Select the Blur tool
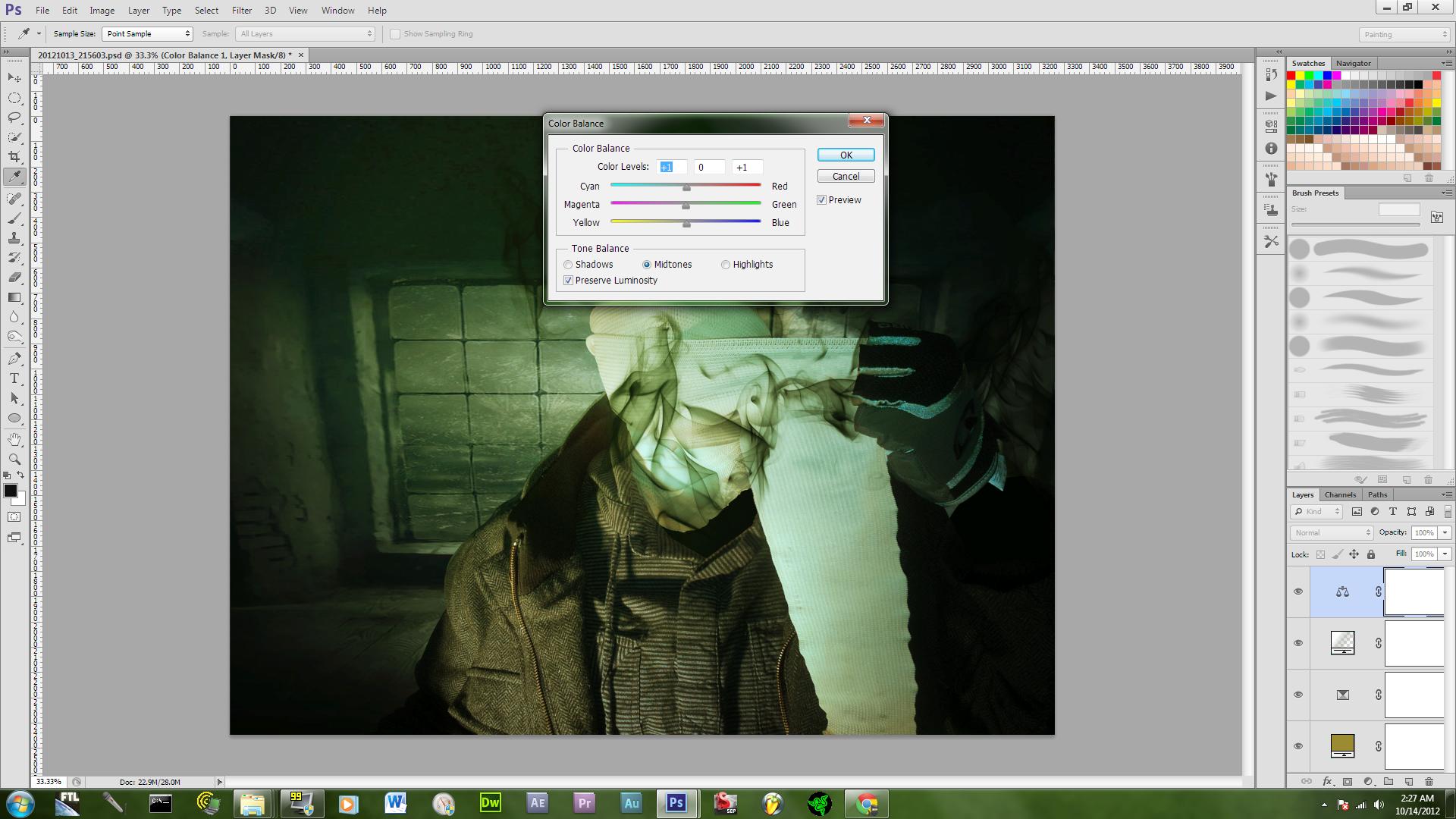This screenshot has width=1456, height=819. coord(14,317)
